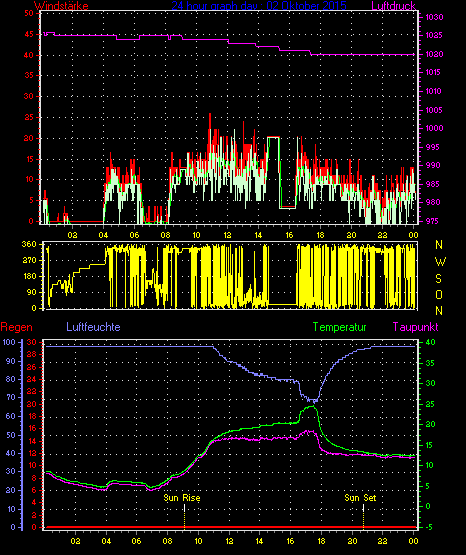The image size is (466, 555).
Task: Click the Luftdruck legend label
Action: click(393, 6)
